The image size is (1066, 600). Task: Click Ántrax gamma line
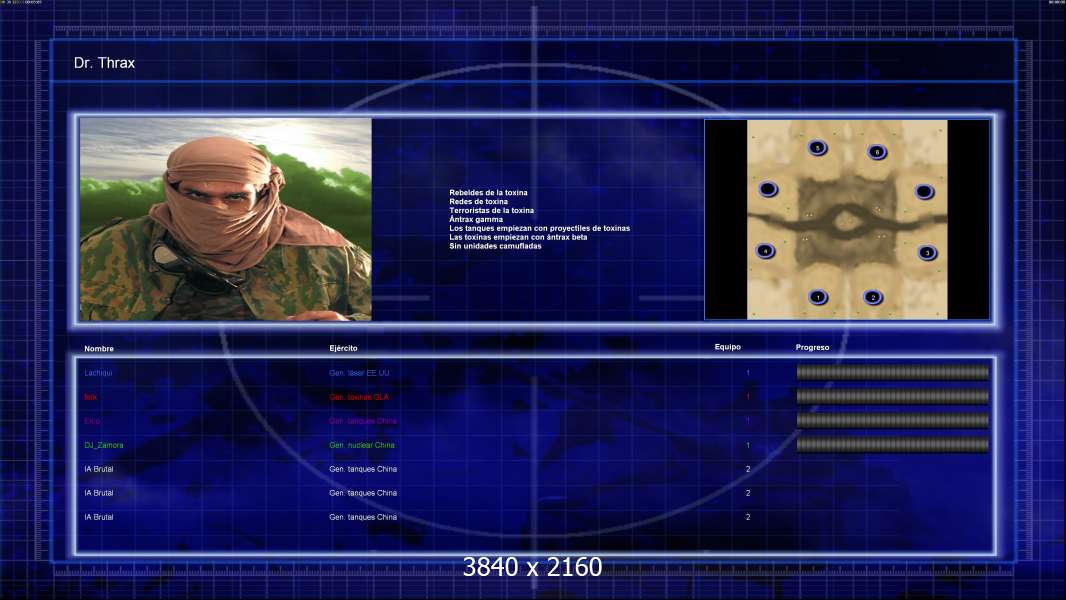coord(476,219)
